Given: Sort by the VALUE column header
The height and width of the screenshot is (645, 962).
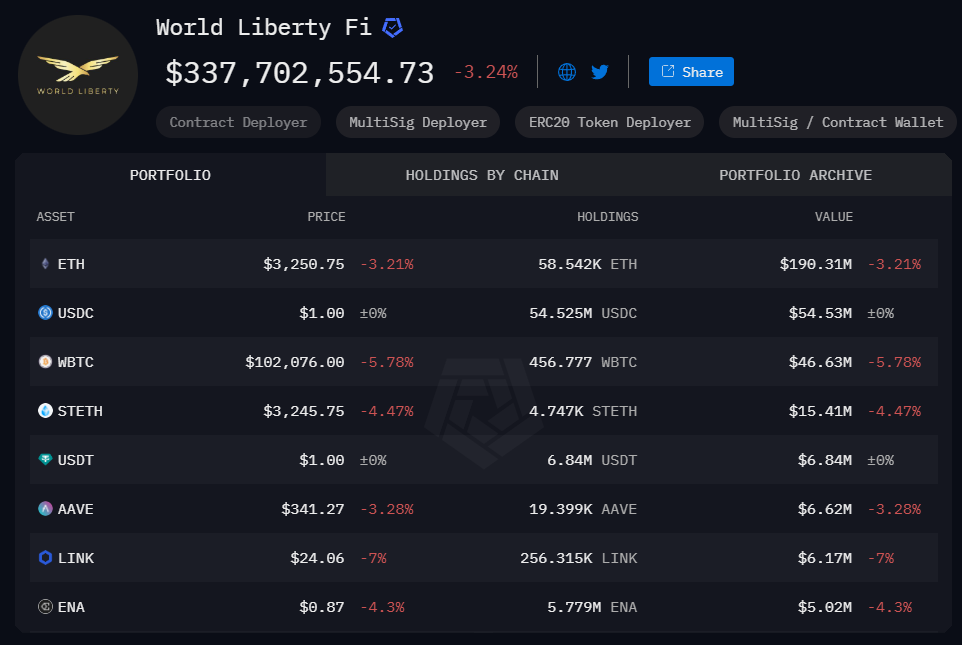Looking at the screenshot, I should tap(833, 216).
